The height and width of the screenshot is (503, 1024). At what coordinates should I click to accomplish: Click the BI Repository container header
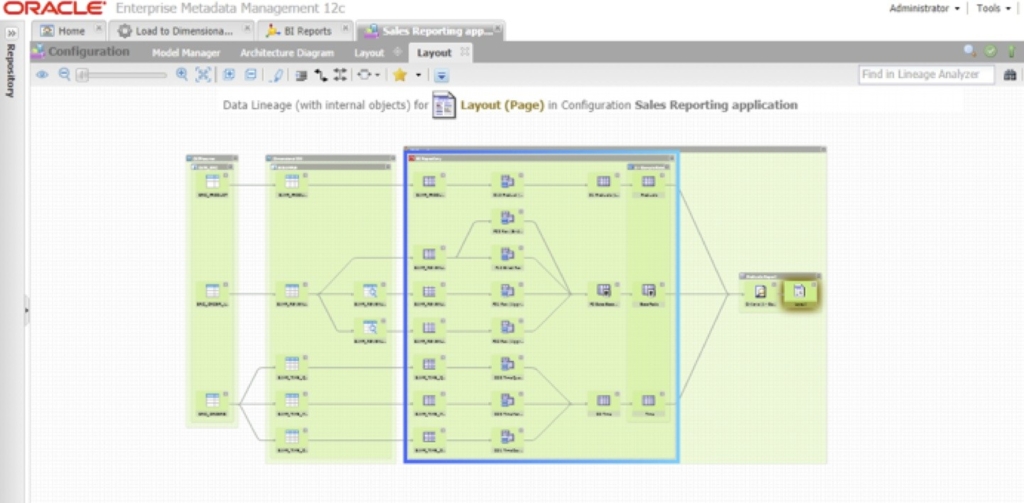click(542, 158)
